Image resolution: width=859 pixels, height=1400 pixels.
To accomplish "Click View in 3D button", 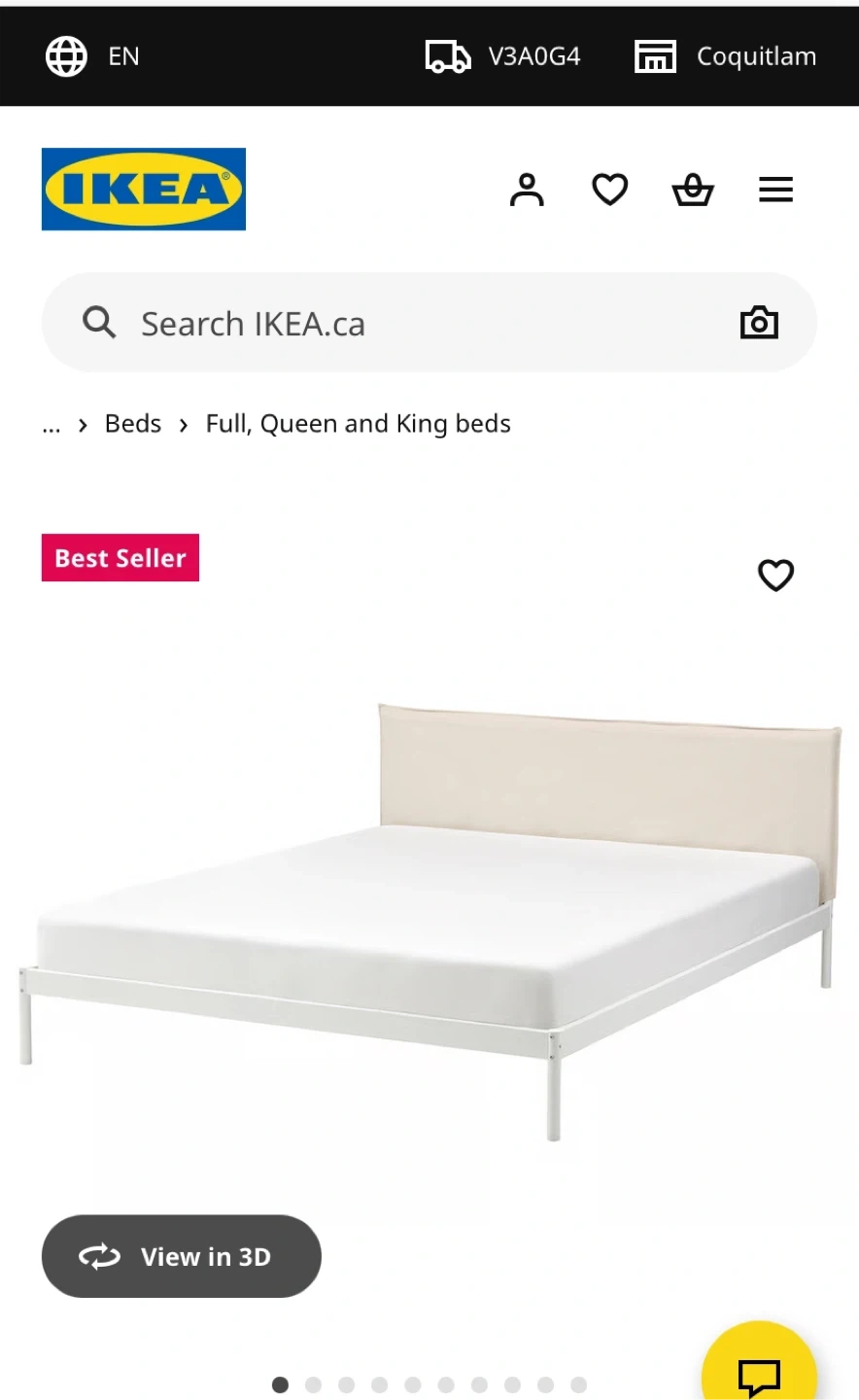I will 182,1256.
